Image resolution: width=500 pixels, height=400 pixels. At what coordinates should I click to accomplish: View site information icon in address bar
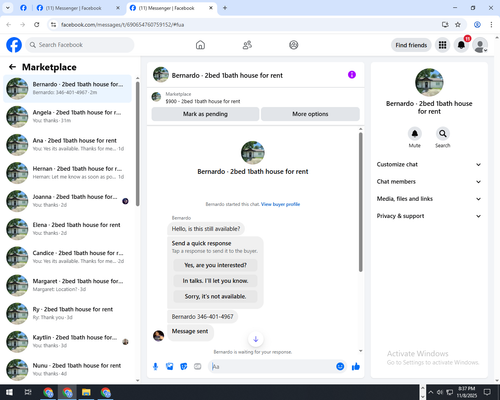53,25
